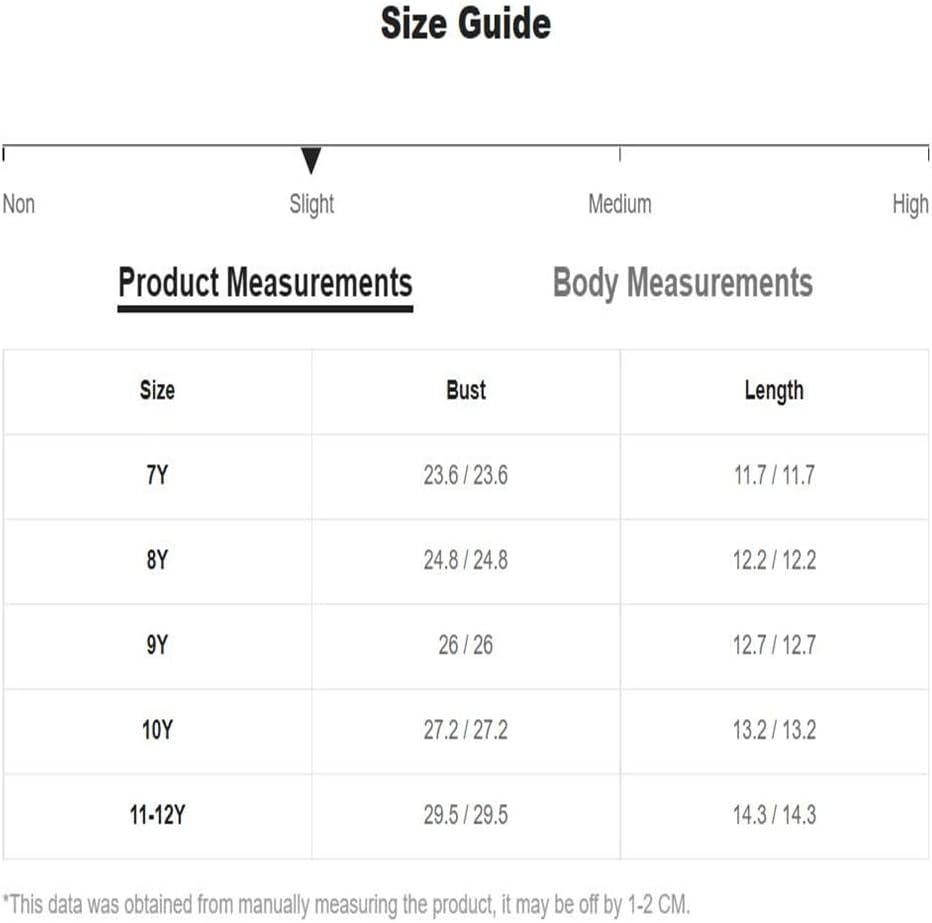Click the manual measurement disclaimer note

click(346, 905)
